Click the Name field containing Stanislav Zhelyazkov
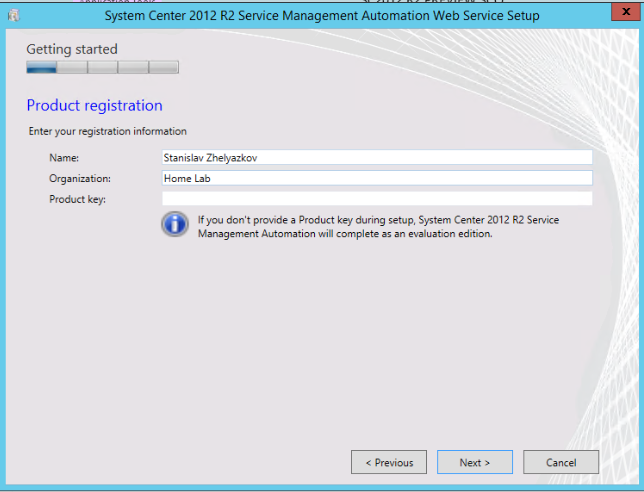Screen dimensions: 644x492 point(376,157)
